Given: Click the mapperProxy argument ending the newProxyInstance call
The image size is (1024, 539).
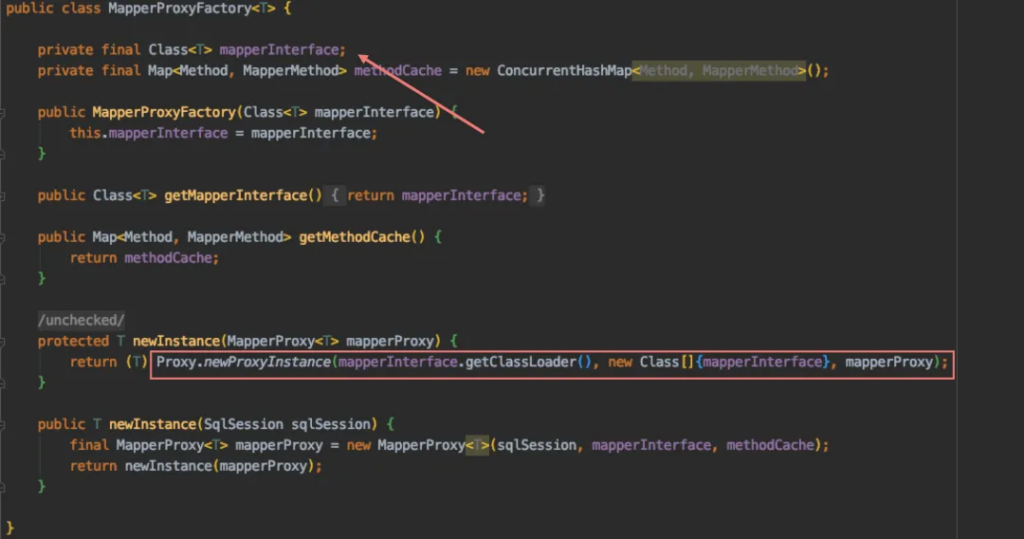Looking at the screenshot, I should point(888,362).
